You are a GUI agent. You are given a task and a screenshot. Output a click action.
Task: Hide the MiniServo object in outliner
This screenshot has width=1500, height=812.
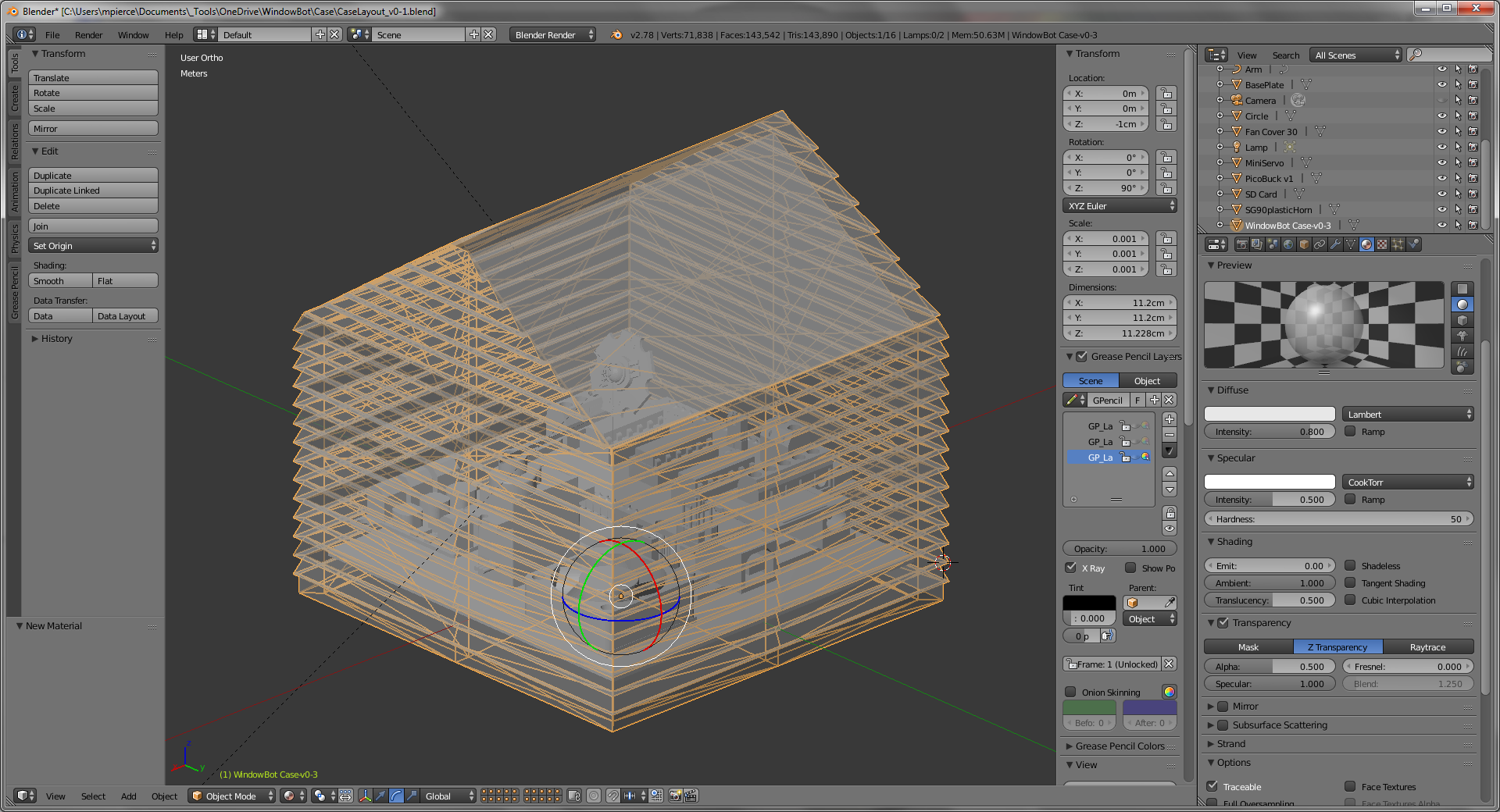[x=1442, y=162]
